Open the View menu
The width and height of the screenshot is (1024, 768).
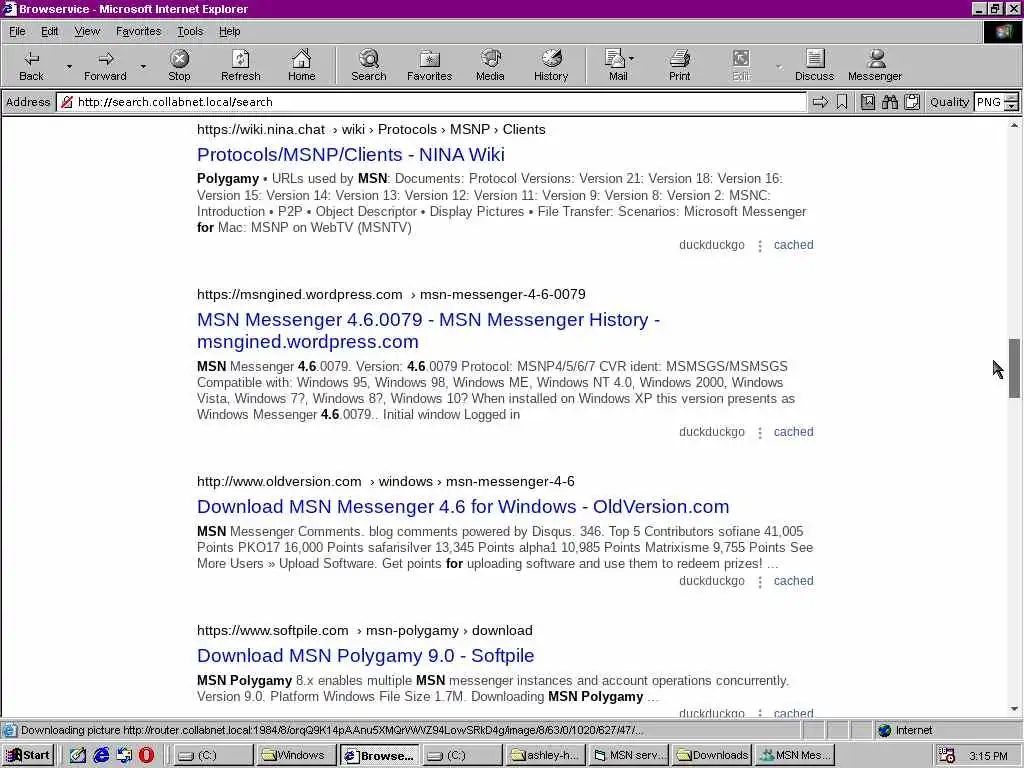[87, 31]
